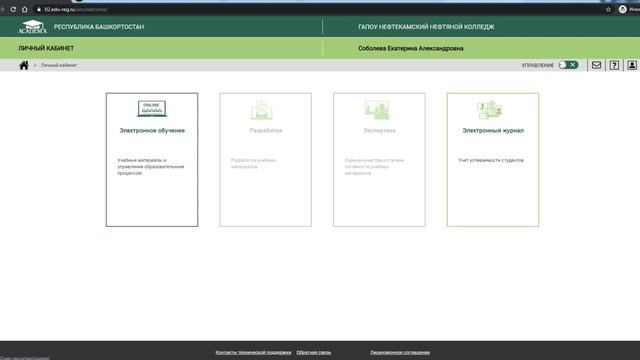The image size is (640, 360).
Task: Open messages with the envelope icon
Action: click(596, 65)
